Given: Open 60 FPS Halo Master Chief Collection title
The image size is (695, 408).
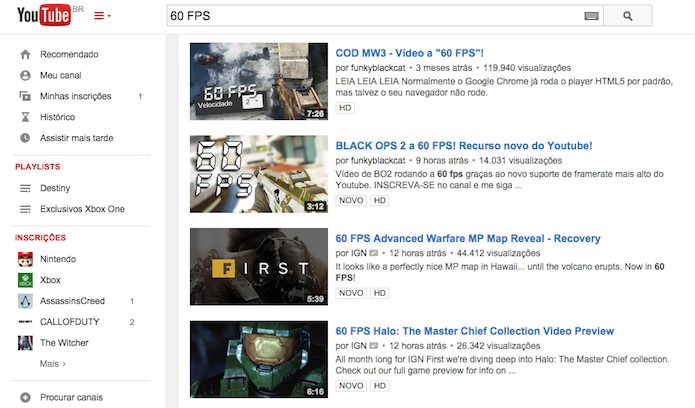Looking at the screenshot, I should point(475,331).
